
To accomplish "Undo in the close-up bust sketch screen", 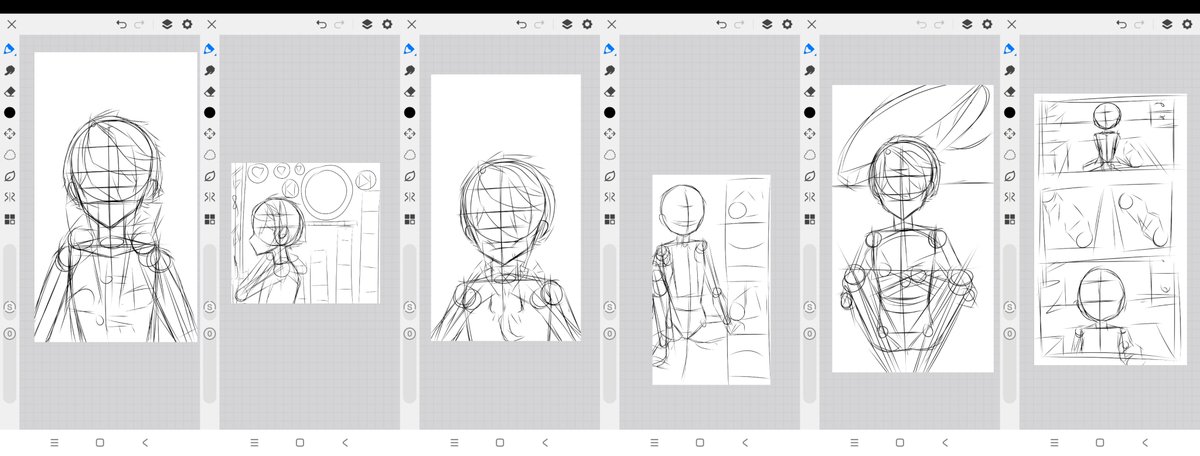I will [521, 23].
